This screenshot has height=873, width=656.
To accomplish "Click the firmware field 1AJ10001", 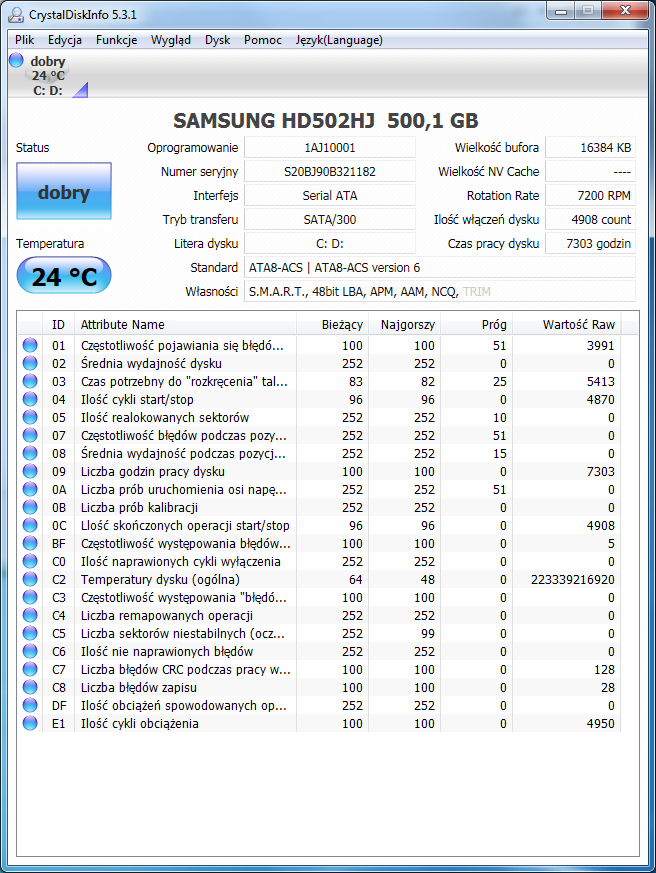I will (x=330, y=148).
